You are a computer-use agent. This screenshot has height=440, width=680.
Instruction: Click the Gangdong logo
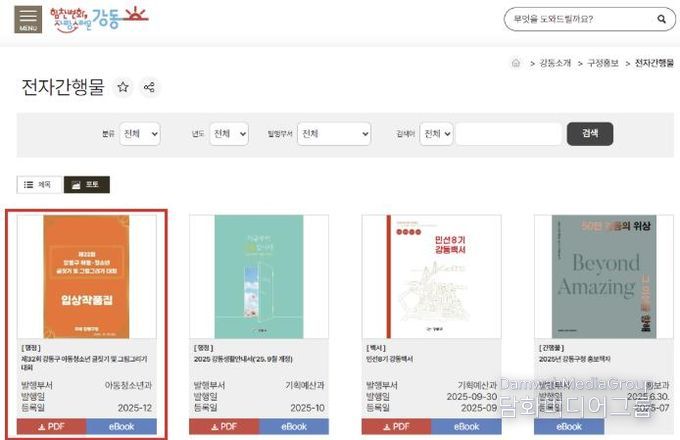coord(103,17)
